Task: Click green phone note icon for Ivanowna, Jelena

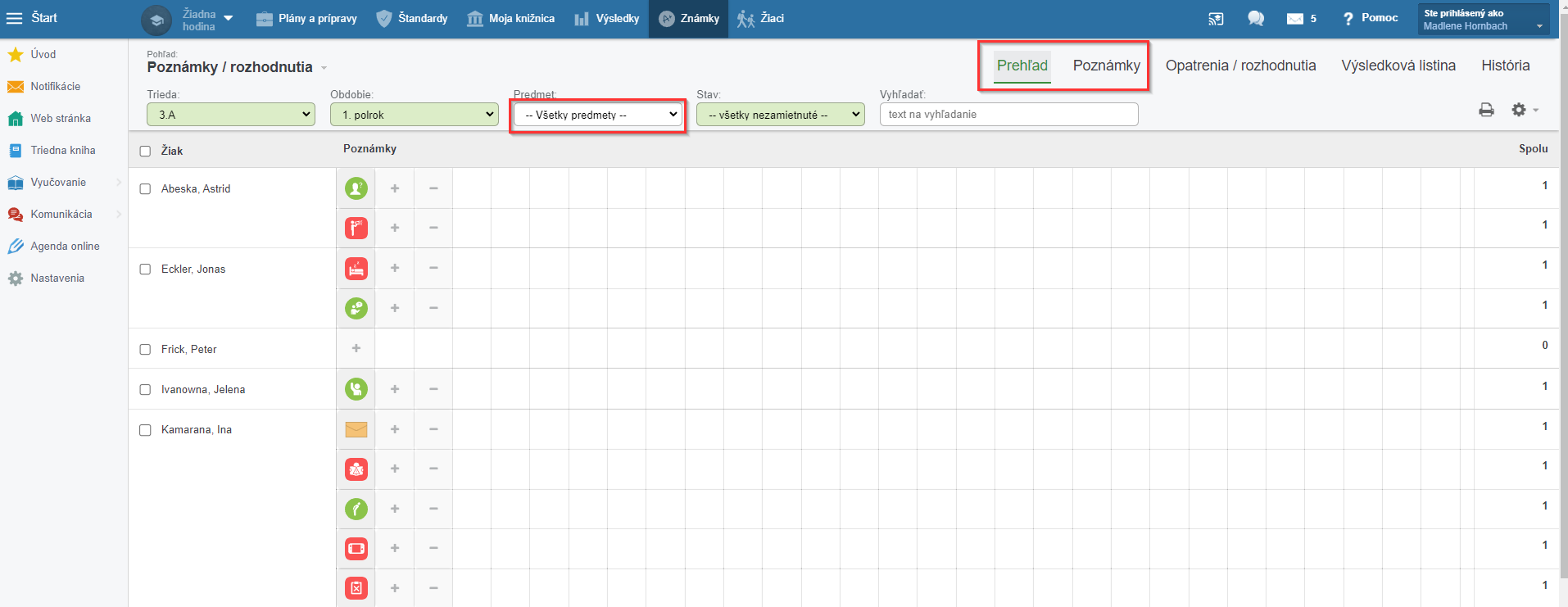Action: (356, 389)
